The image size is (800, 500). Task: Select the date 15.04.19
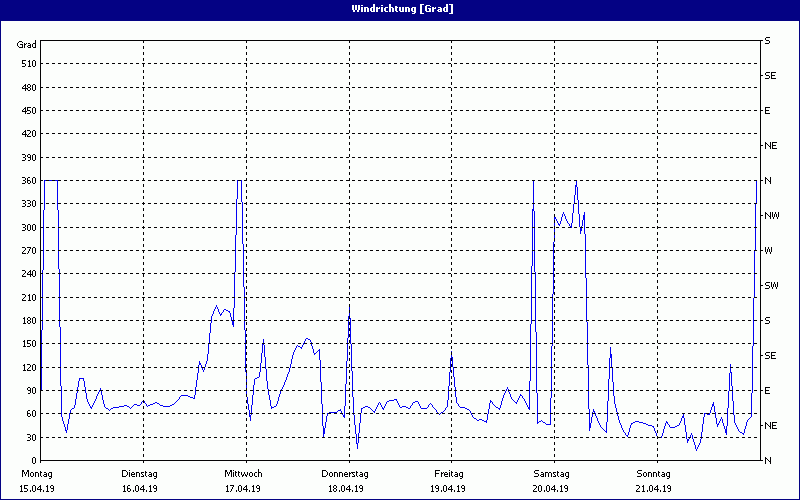click(x=37, y=488)
